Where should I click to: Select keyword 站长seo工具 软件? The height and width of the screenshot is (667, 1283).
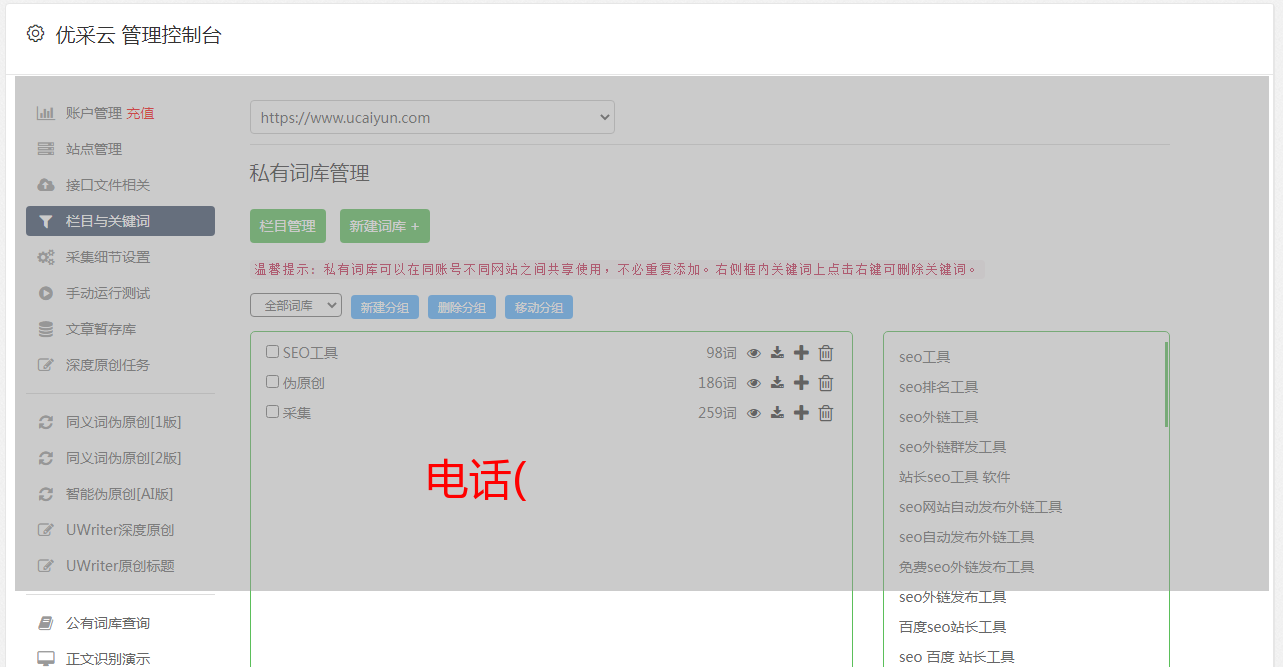coord(954,477)
